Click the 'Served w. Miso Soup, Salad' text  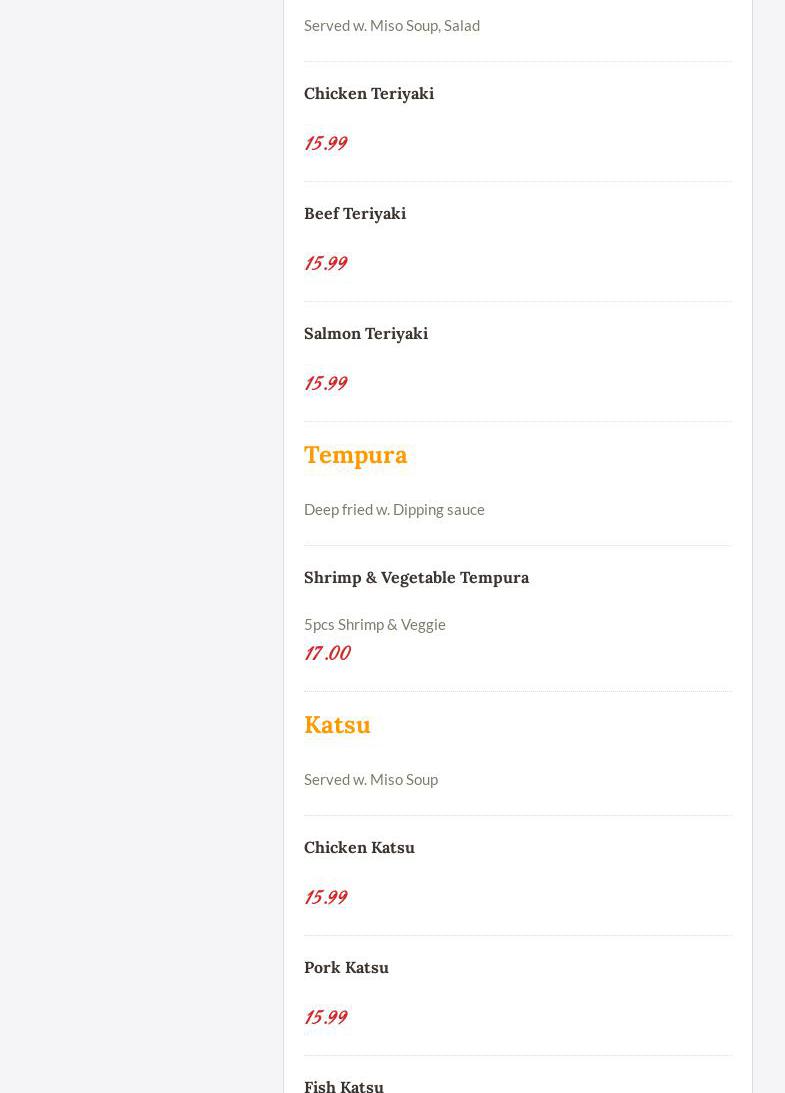tap(391, 25)
